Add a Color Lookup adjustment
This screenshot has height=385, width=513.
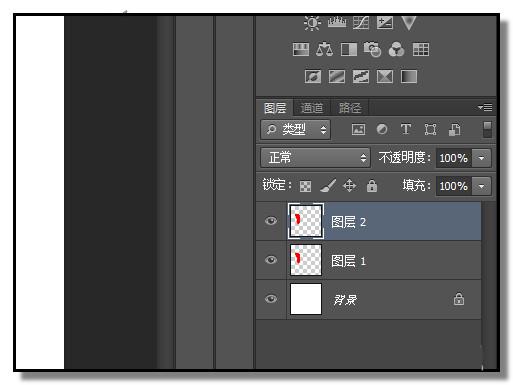[421, 50]
